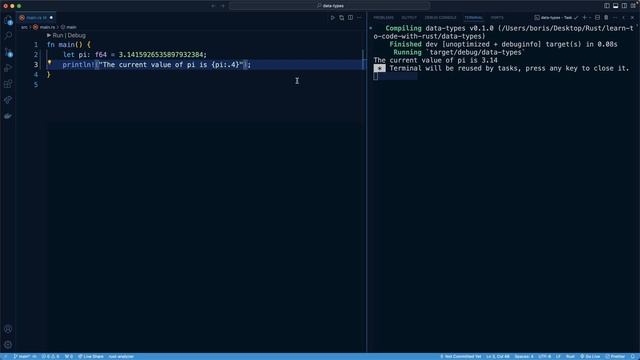This screenshot has width=640, height=360.
Task: Open the Manage gear icon
Action: tap(8, 345)
